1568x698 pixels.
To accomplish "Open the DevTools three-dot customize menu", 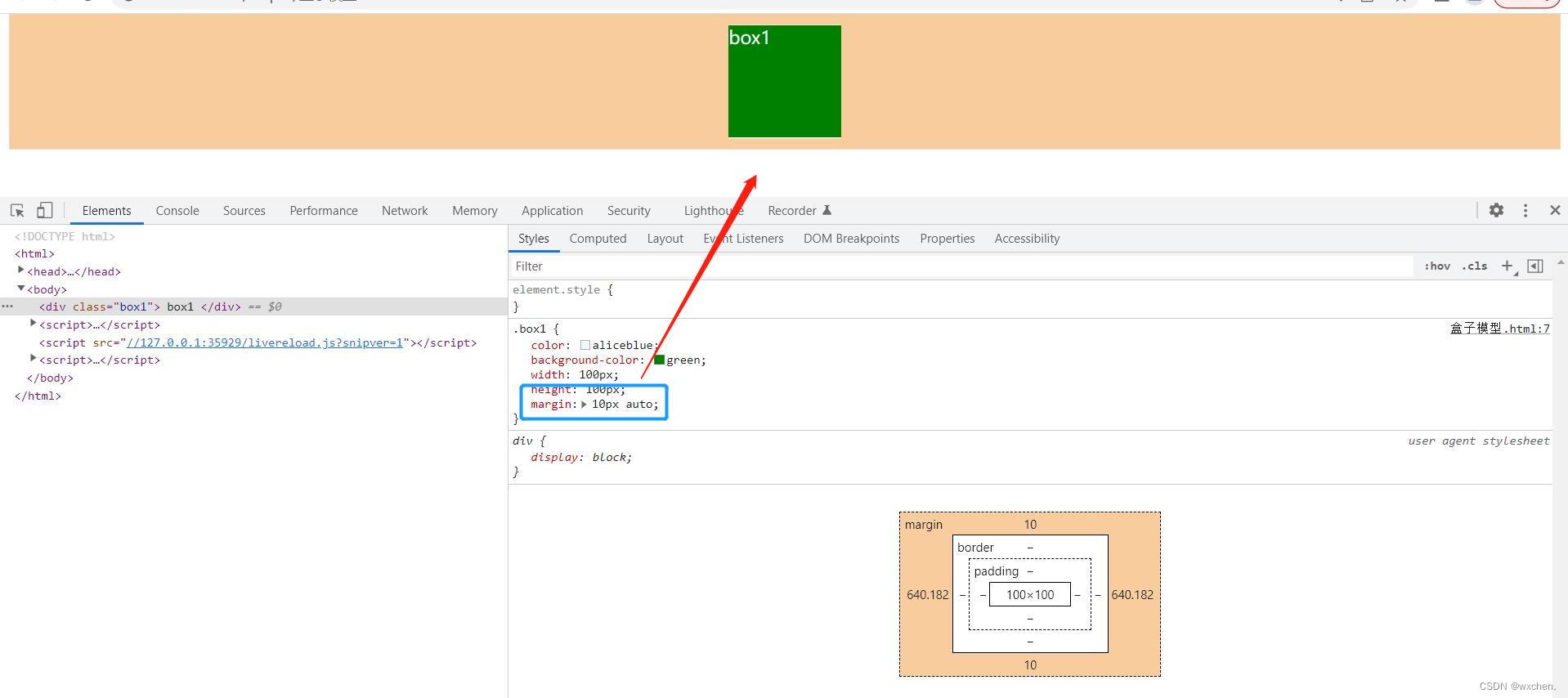I will pos(1525,210).
